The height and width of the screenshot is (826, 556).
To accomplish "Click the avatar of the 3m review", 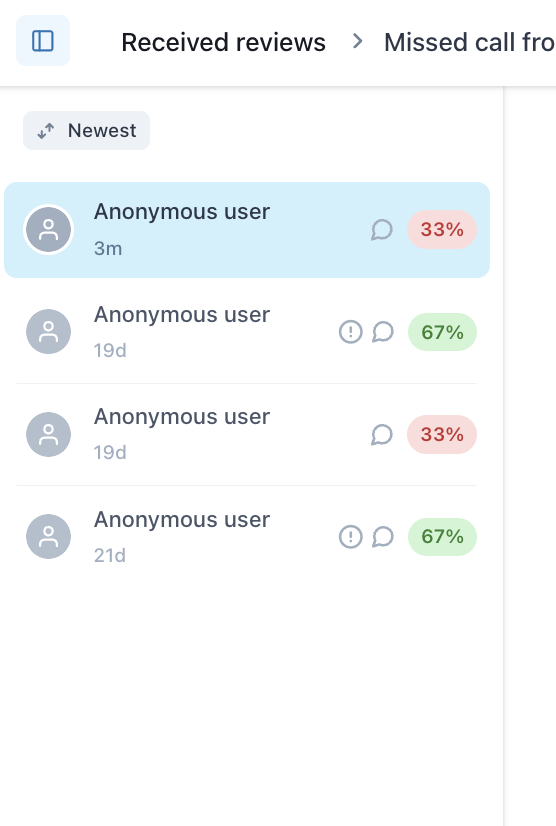I will (48, 230).
